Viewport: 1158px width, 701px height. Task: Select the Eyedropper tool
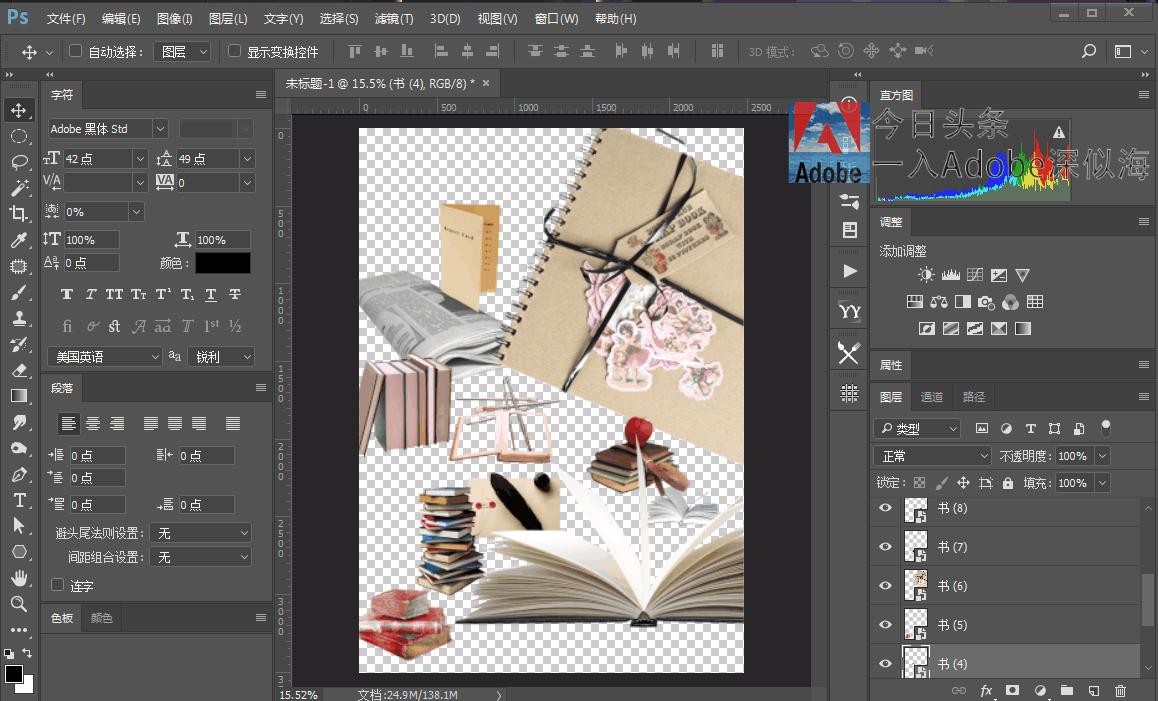pos(19,240)
